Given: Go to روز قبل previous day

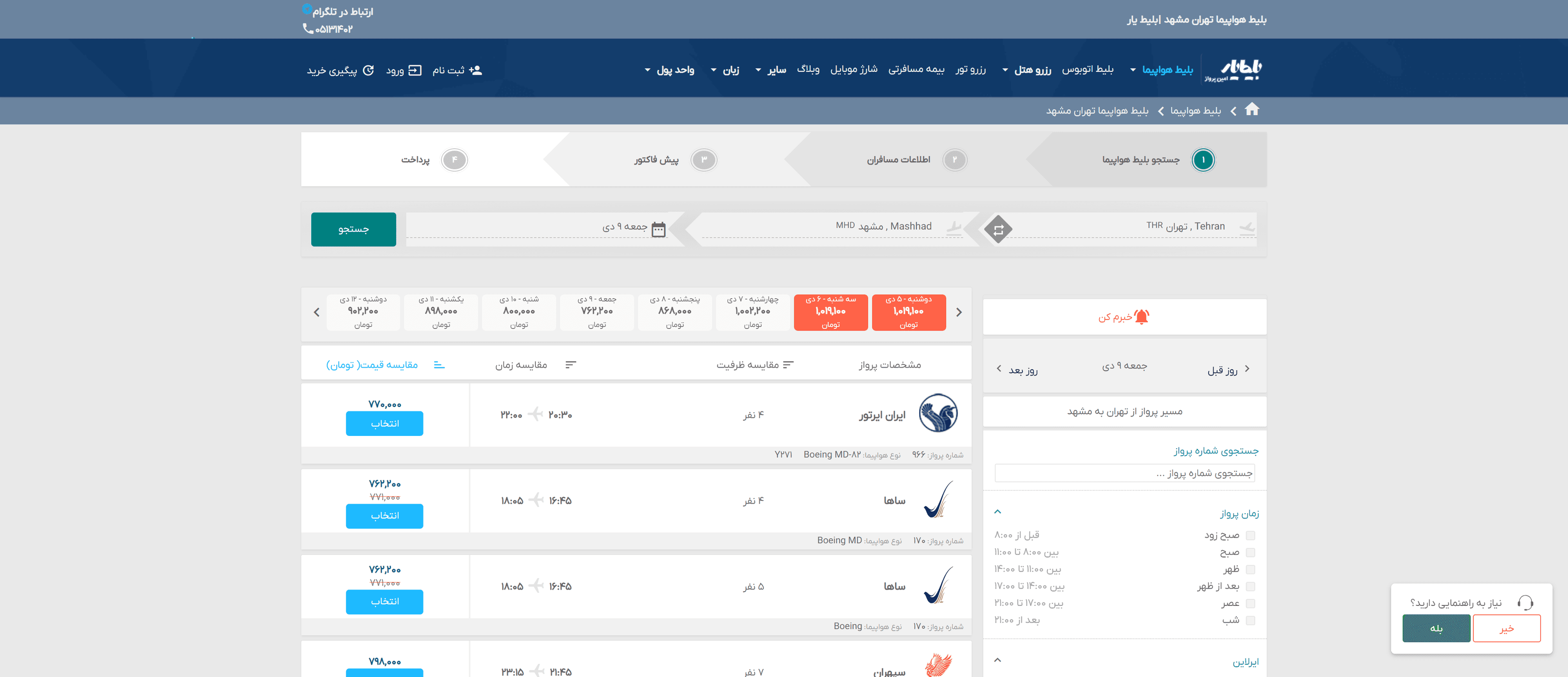Looking at the screenshot, I should pyautogui.click(x=1228, y=369).
